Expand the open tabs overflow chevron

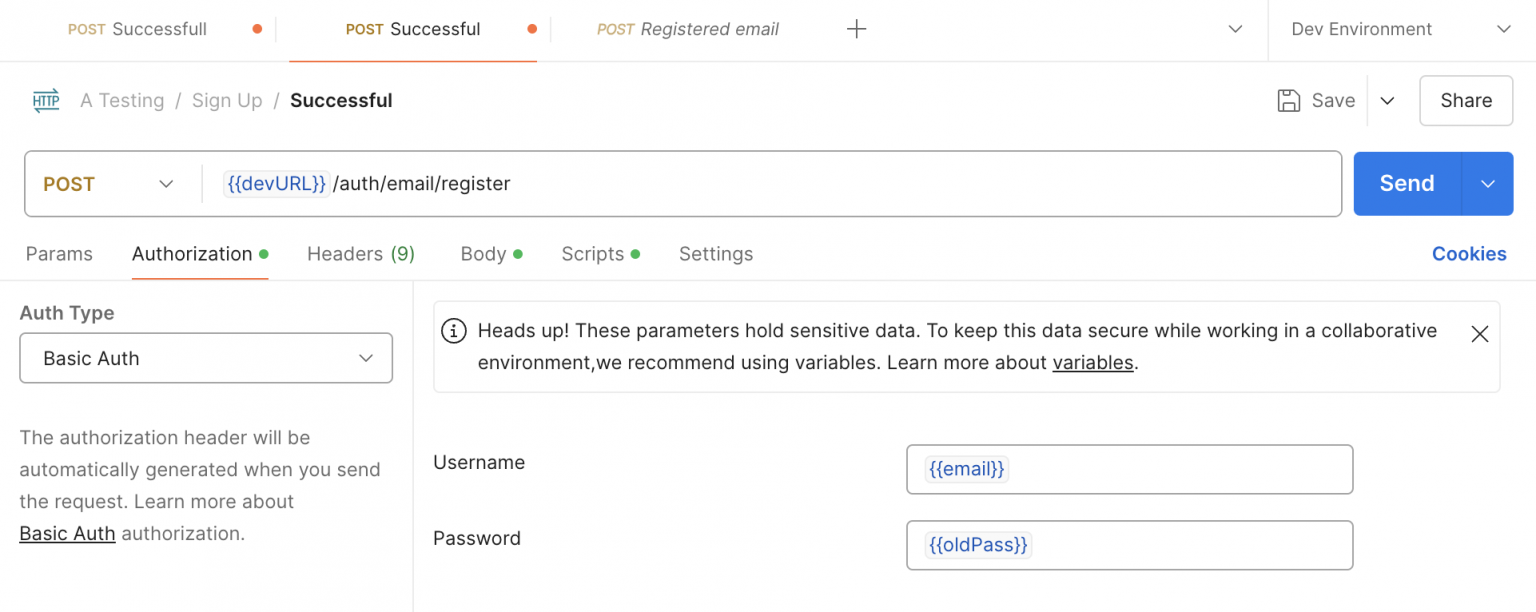point(1235,29)
